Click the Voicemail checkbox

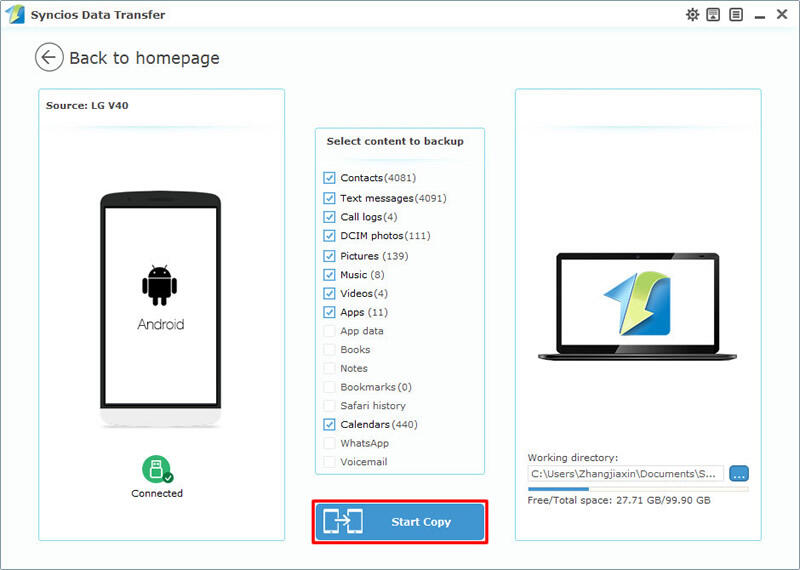(329, 462)
